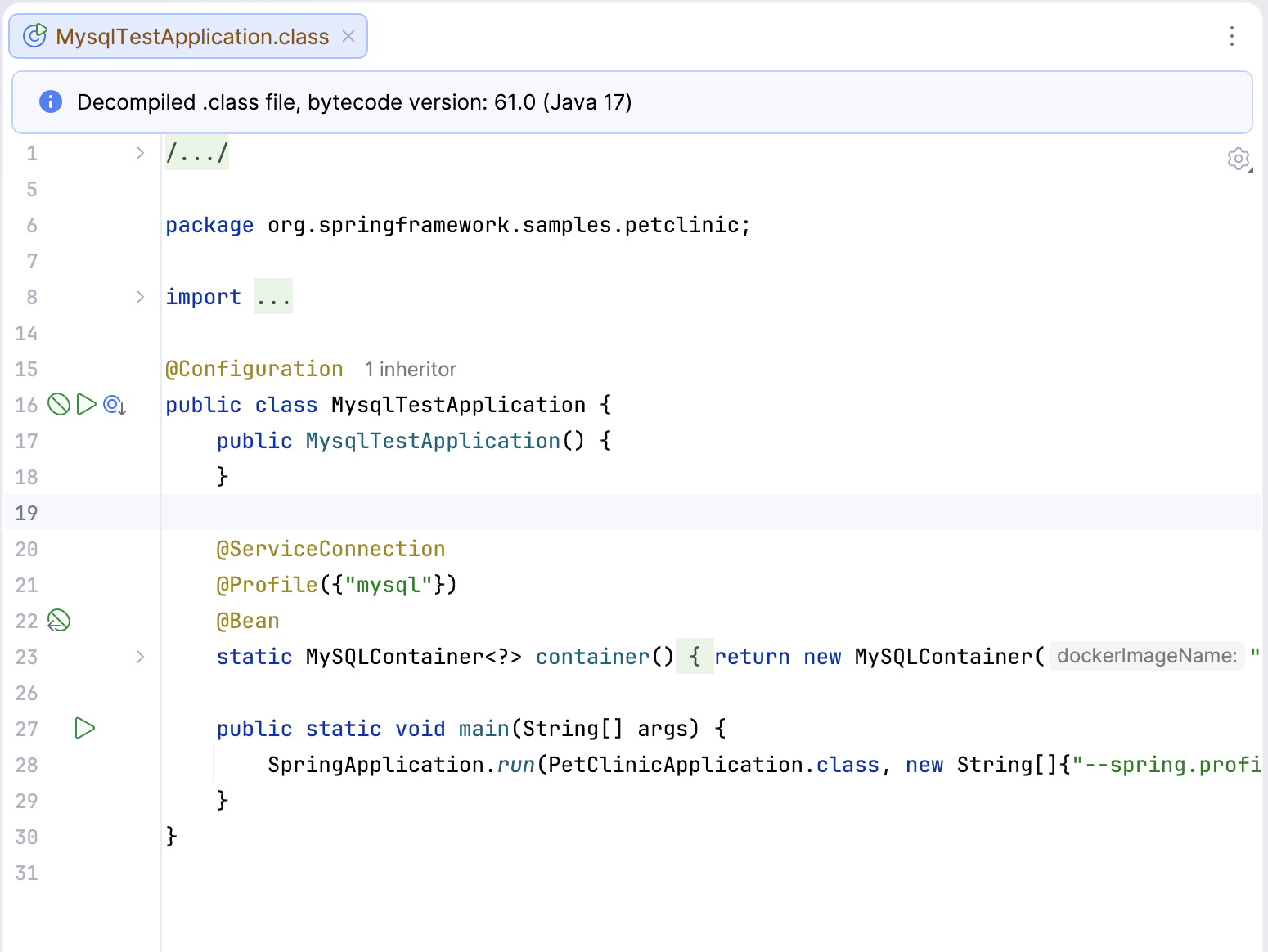
Task: Unfold the '/.../' collapsed region
Action: point(196,153)
